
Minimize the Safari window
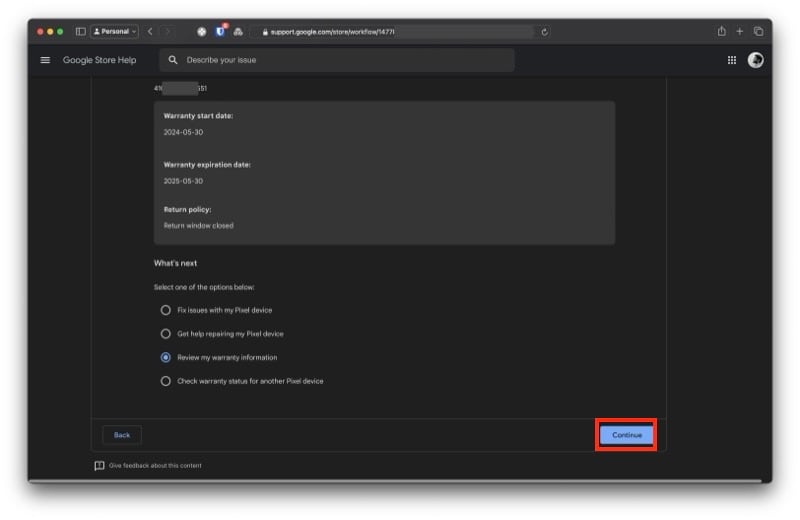50,32
